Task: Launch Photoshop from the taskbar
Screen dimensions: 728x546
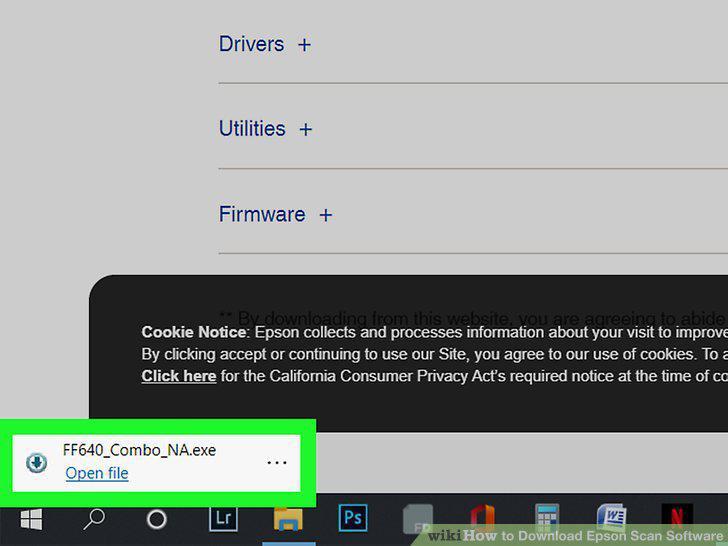Action: click(x=353, y=518)
